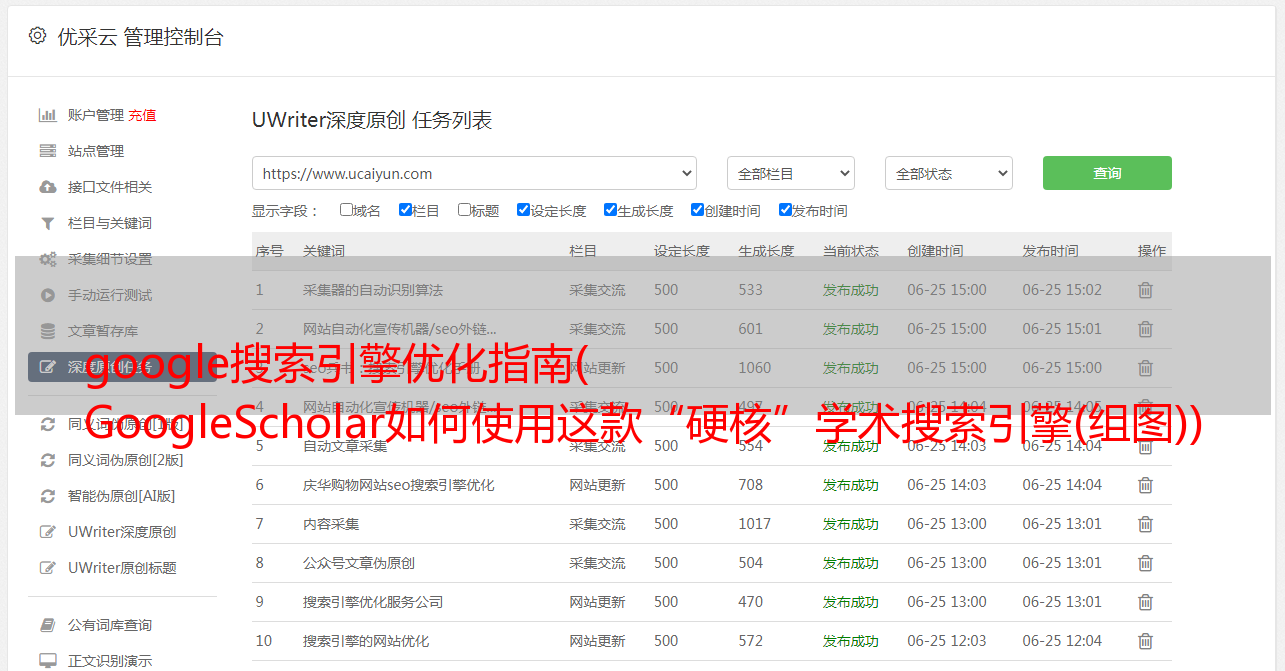Select 同义词伪原创[2版] menu item
The width and height of the screenshot is (1285, 671).
[125, 460]
